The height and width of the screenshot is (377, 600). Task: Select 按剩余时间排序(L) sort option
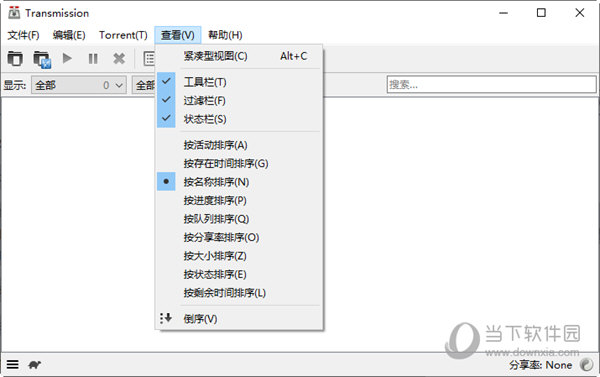[x=240, y=293]
